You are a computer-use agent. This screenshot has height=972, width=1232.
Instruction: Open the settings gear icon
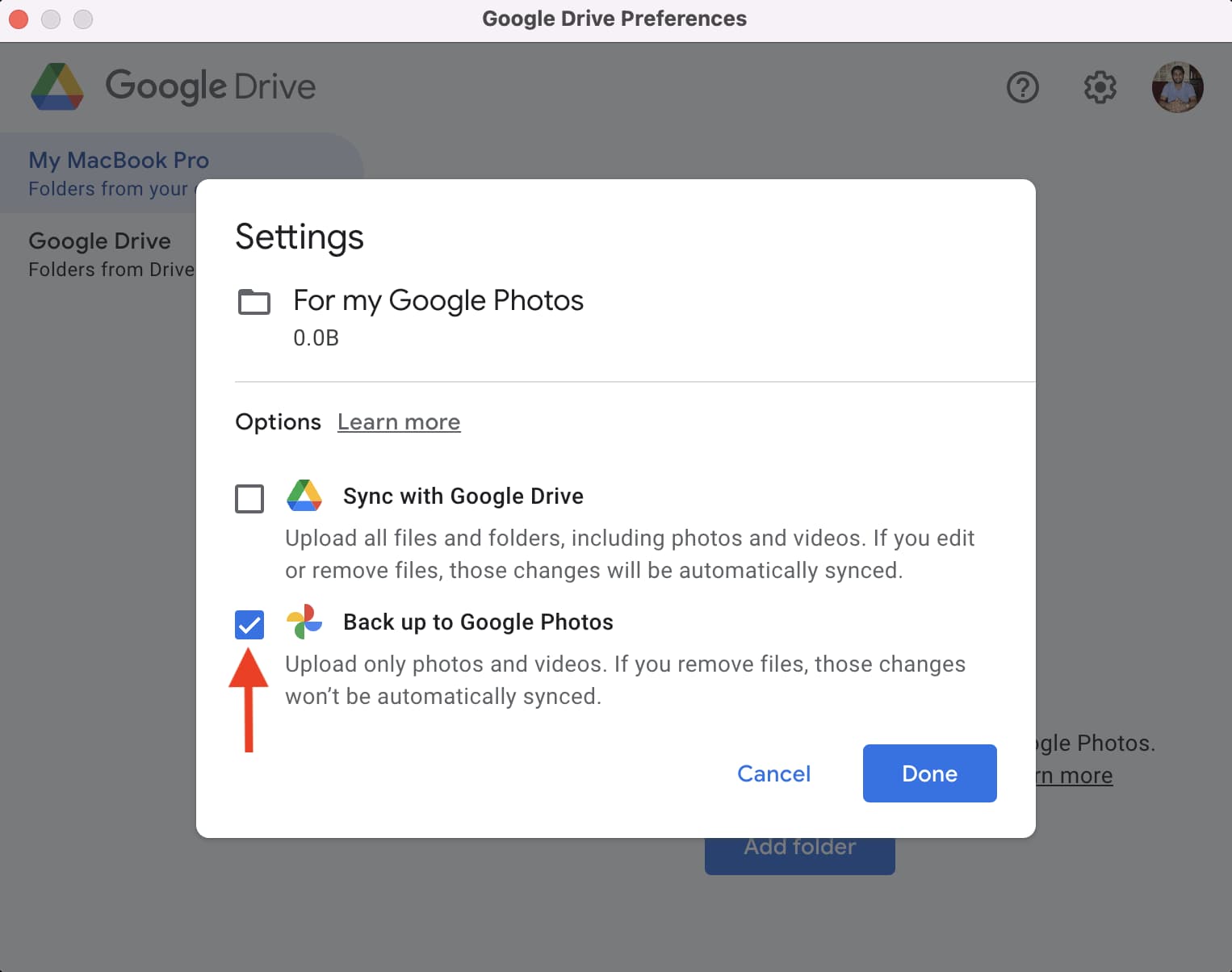click(x=1100, y=87)
